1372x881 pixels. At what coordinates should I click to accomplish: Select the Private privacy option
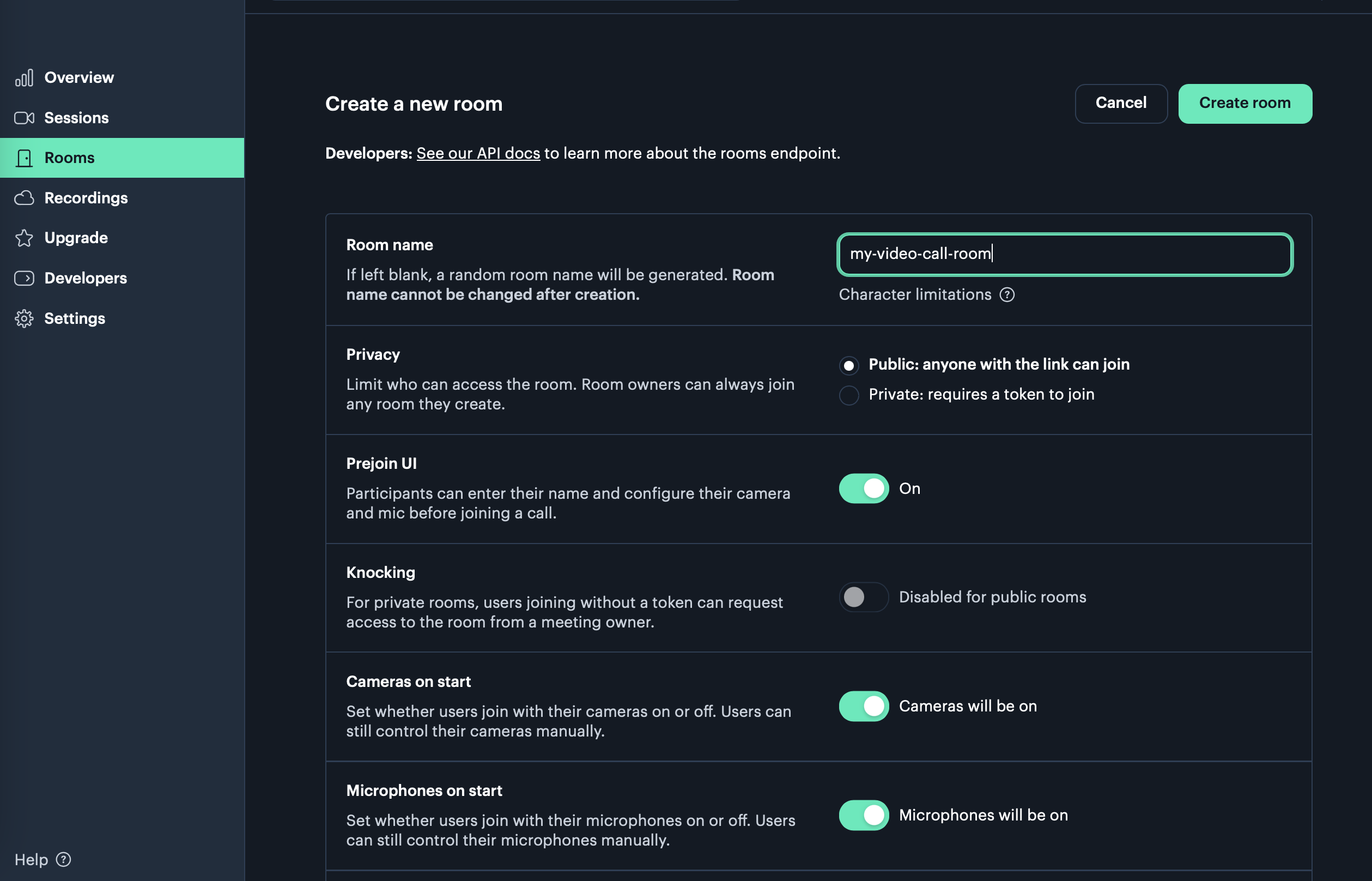pos(849,395)
